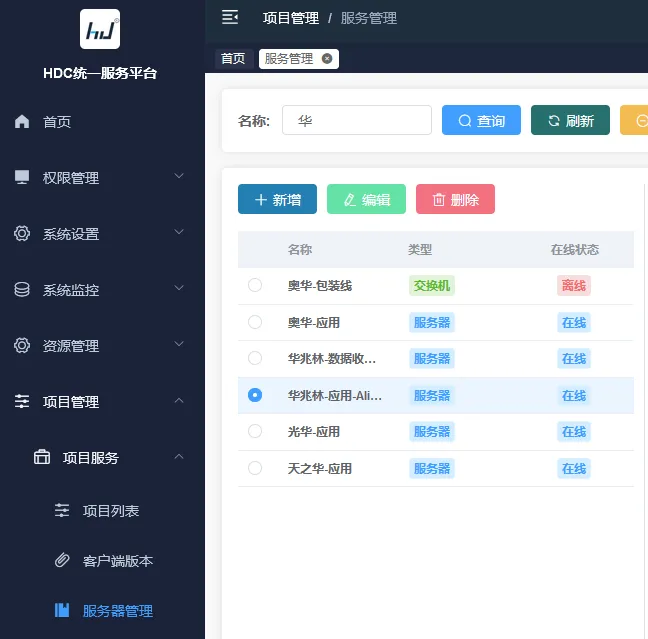648x639 pixels.
Task: Open 客户端版本 menu item
Action: [118, 561]
